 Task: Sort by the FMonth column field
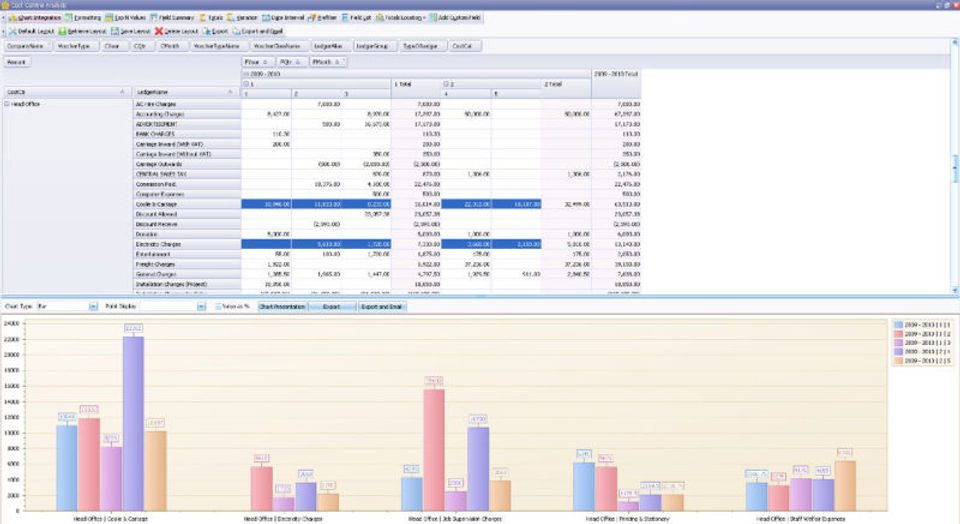coord(328,62)
